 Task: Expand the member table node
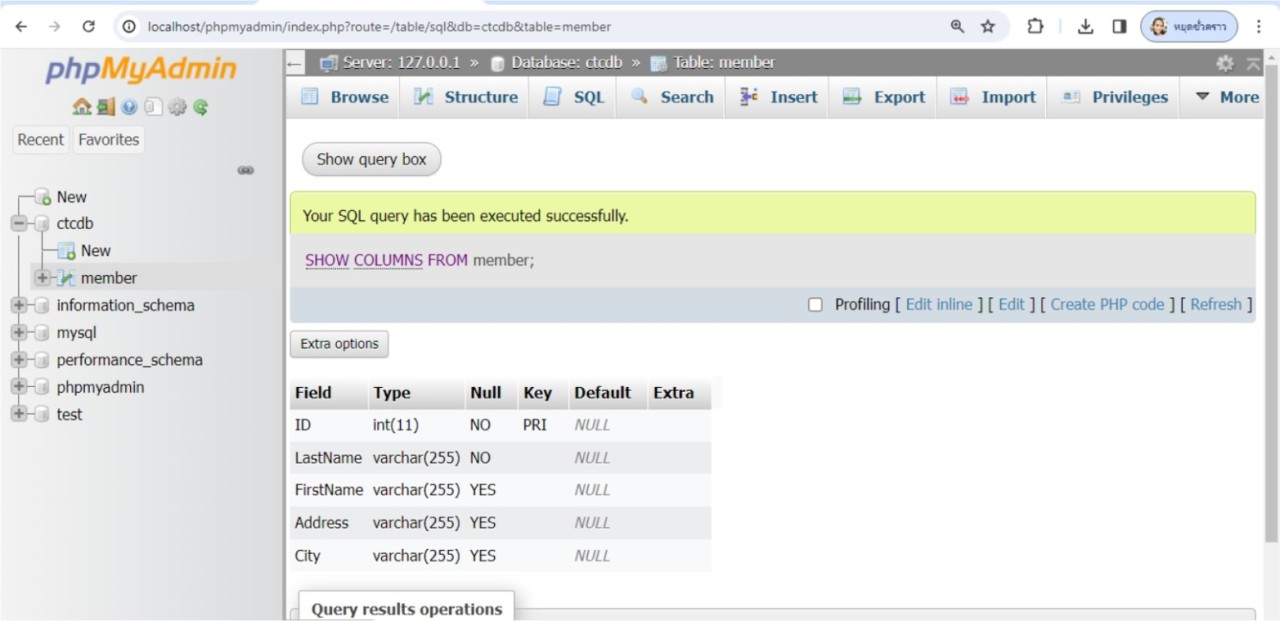[x=42, y=278]
